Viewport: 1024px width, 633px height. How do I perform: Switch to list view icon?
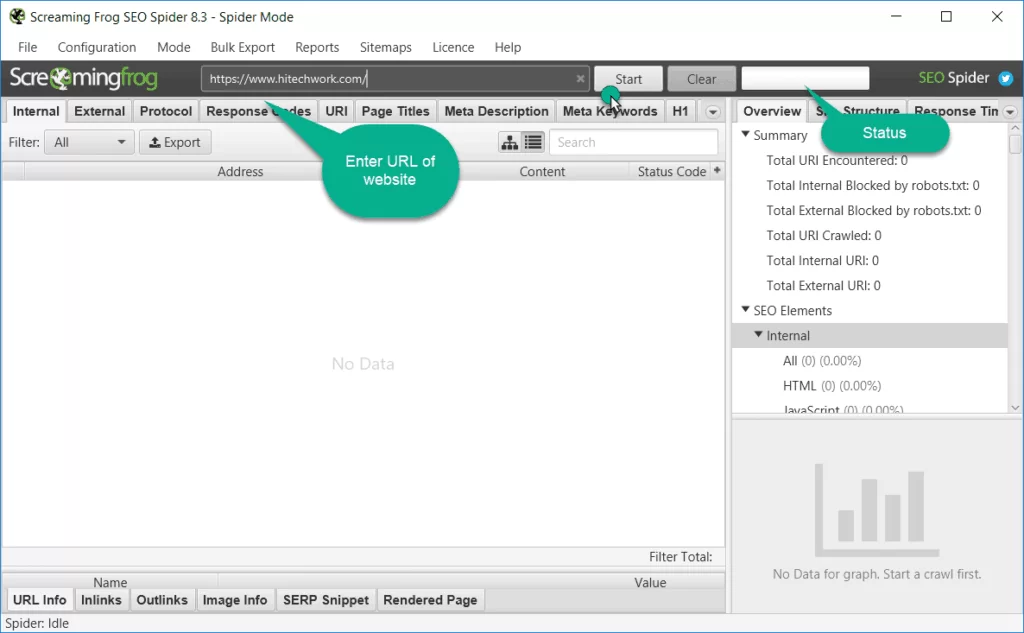point(533,142)
